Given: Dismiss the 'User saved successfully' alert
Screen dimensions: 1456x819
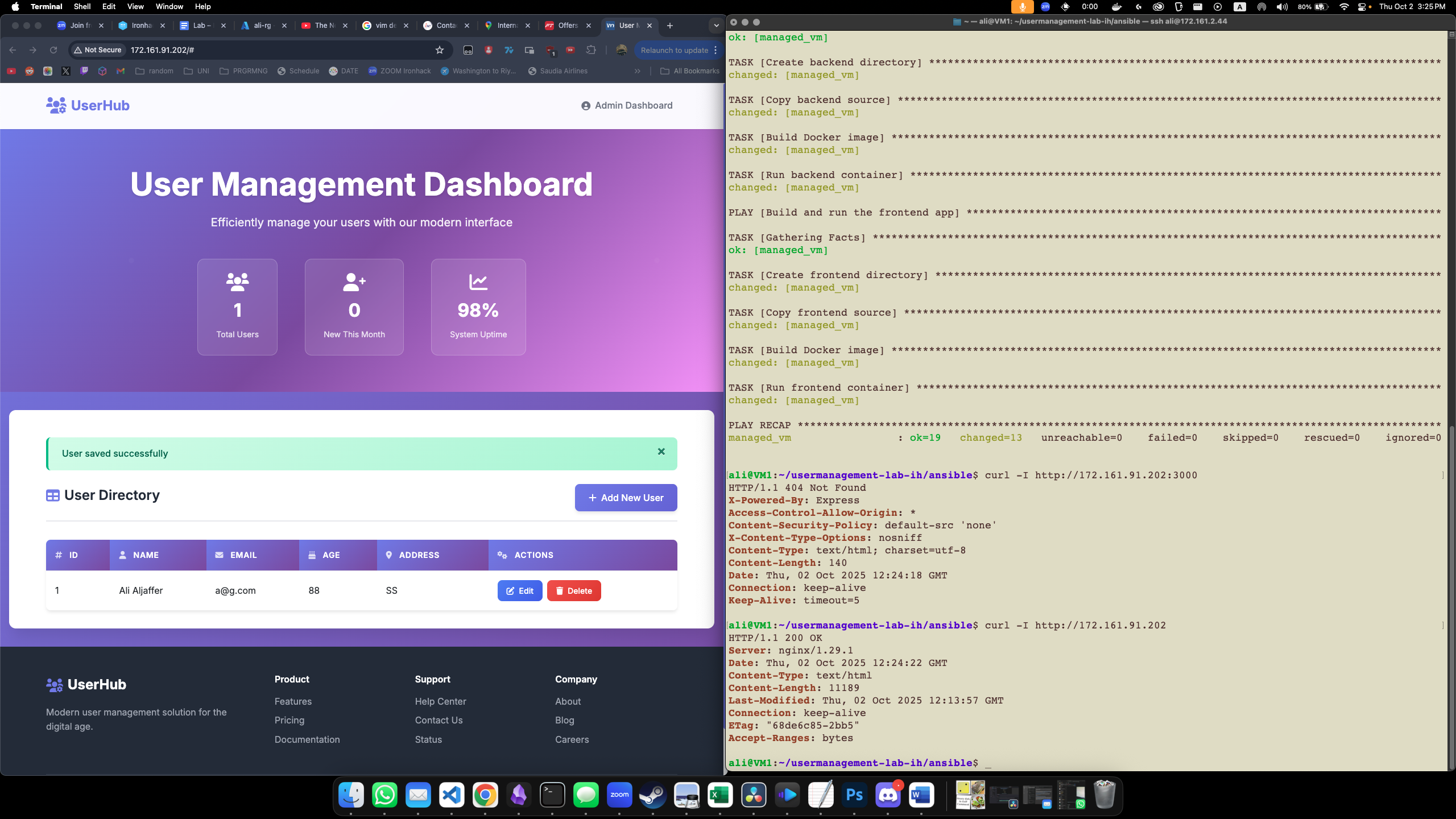Looking at the screenshot, I should pos(661,452).
